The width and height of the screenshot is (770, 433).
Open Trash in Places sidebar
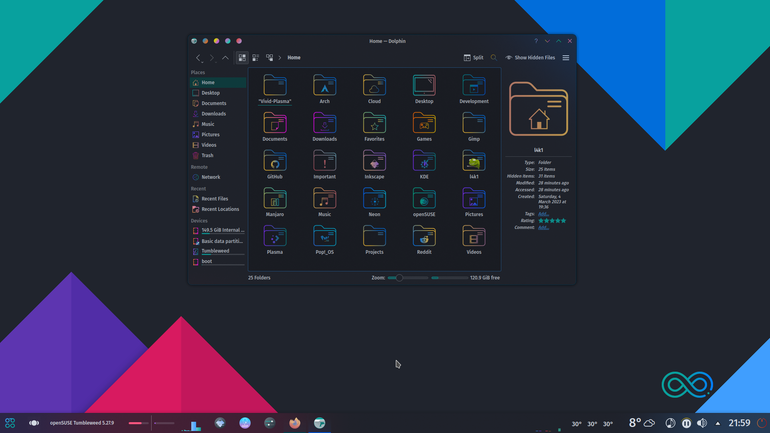218,156
